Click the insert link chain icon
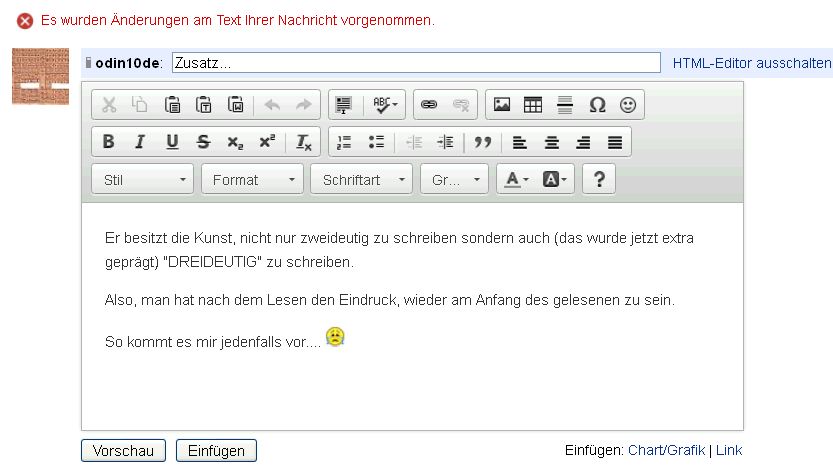This screenshot has width=833, height=476. coord(429,104)
